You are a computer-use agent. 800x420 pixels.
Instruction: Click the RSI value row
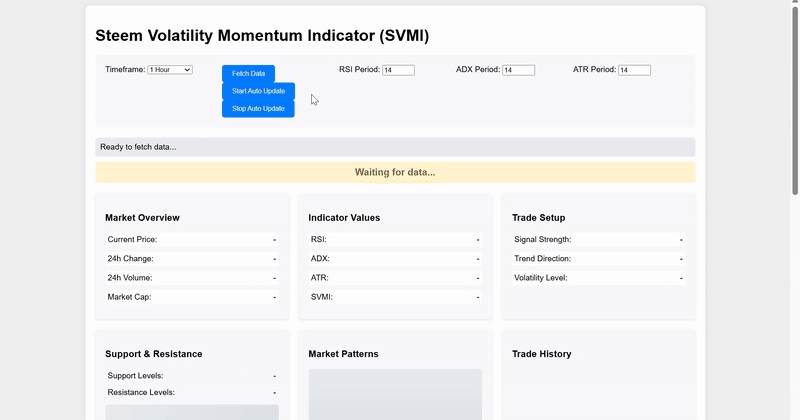pyautogui.click(x=395, y=239)
